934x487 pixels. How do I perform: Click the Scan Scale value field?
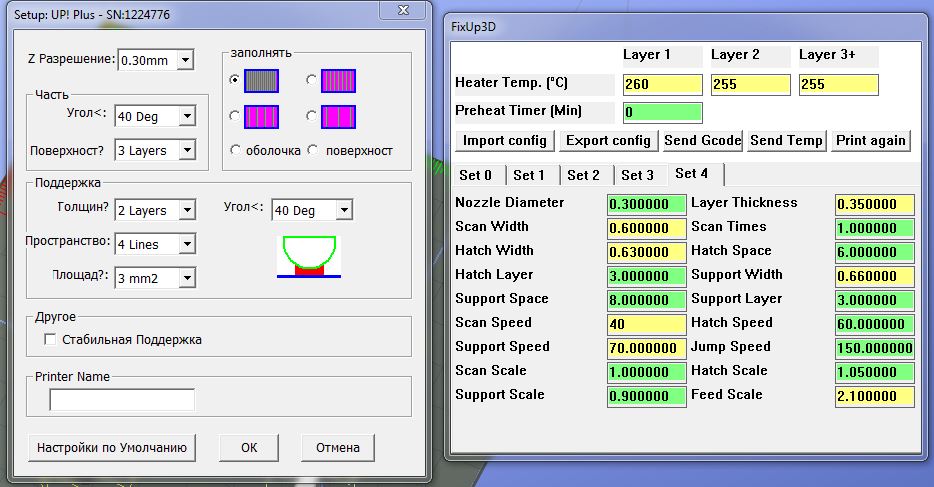click(647, 372)
